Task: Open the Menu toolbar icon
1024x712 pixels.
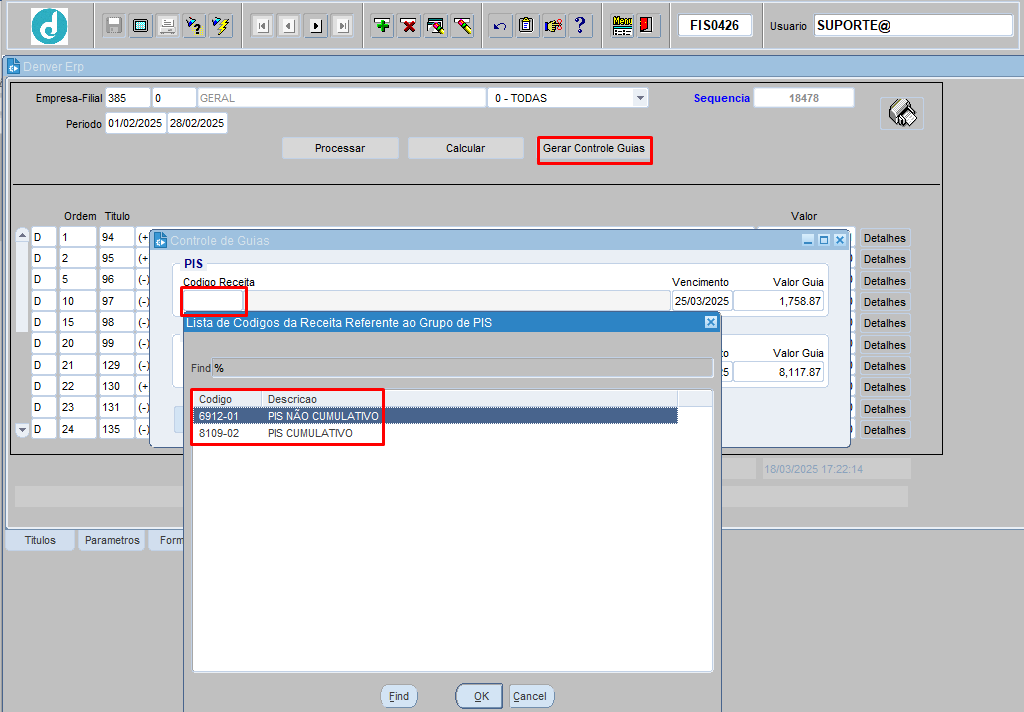Action: point(622,26)
